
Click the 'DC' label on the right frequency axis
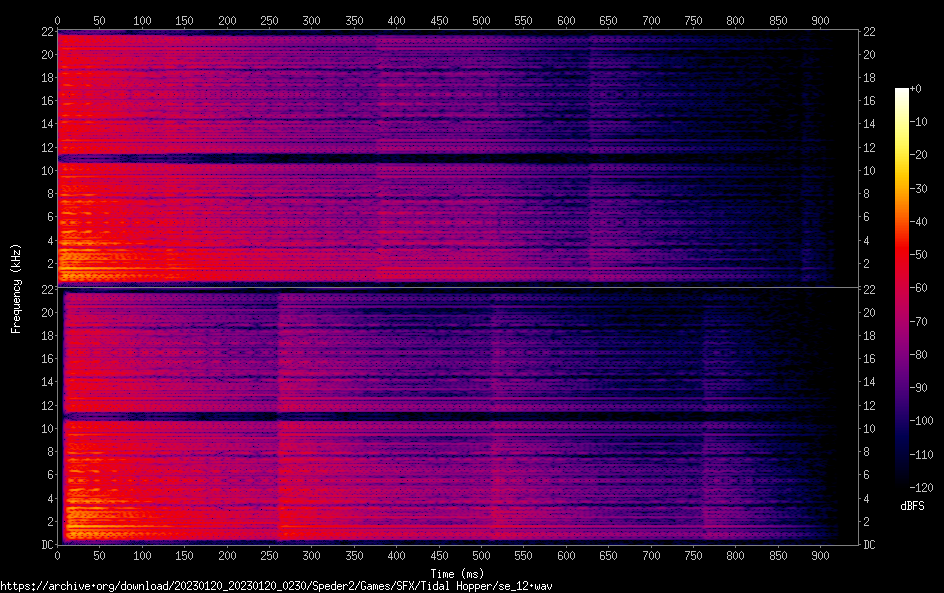pyautogui.click(x=870, y=545)
